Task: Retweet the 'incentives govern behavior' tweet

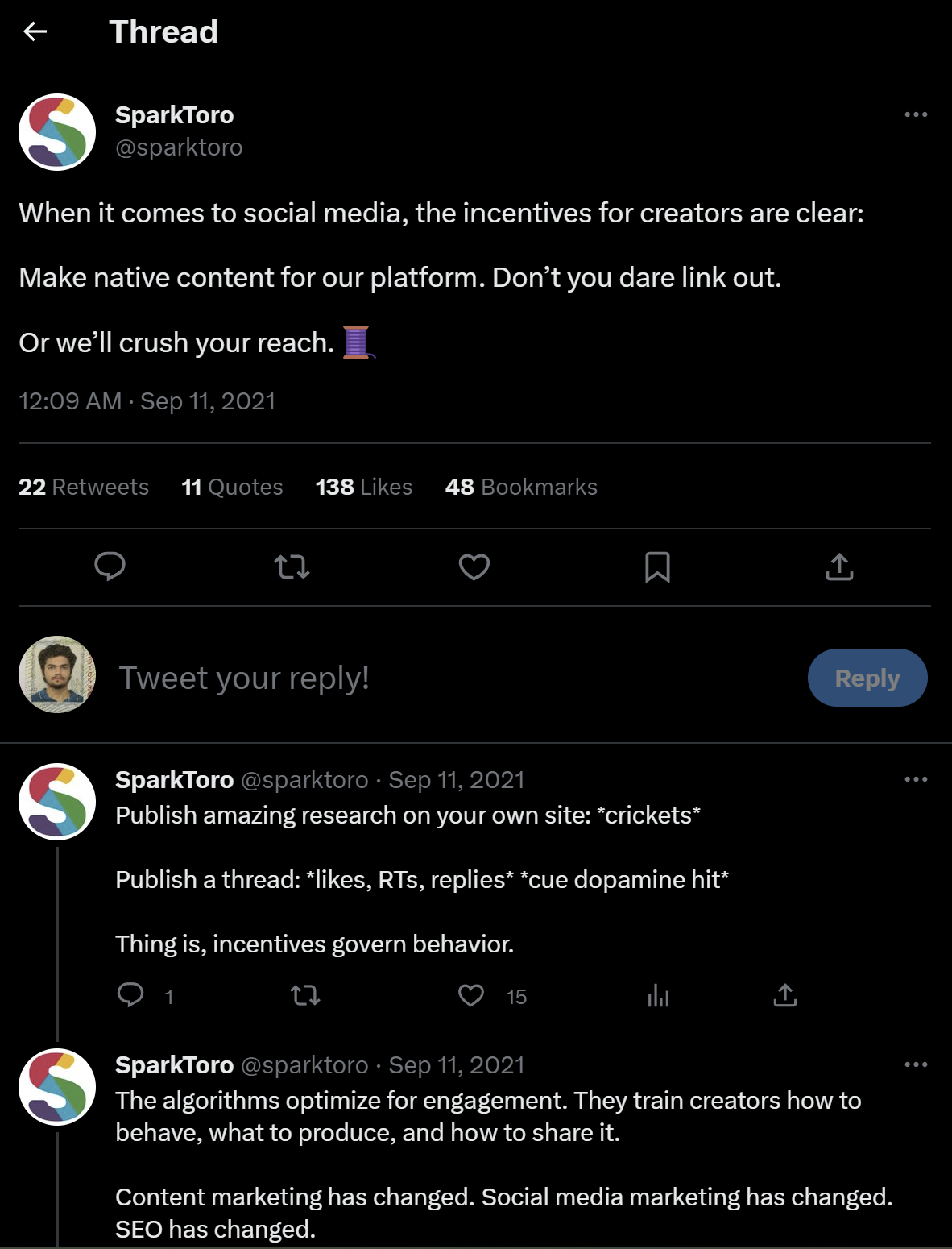Action: point(305,996)
